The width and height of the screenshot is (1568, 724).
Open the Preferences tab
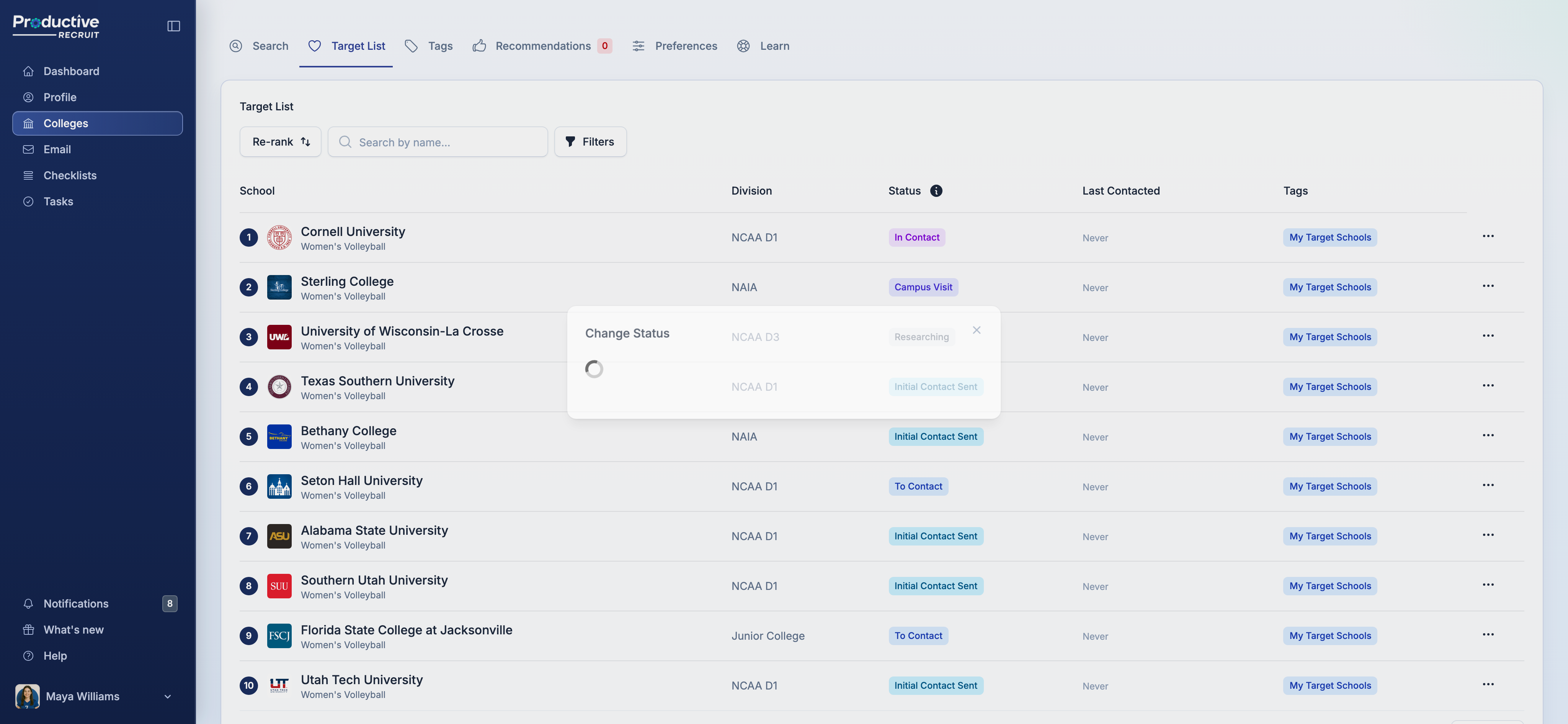[675, 46]
